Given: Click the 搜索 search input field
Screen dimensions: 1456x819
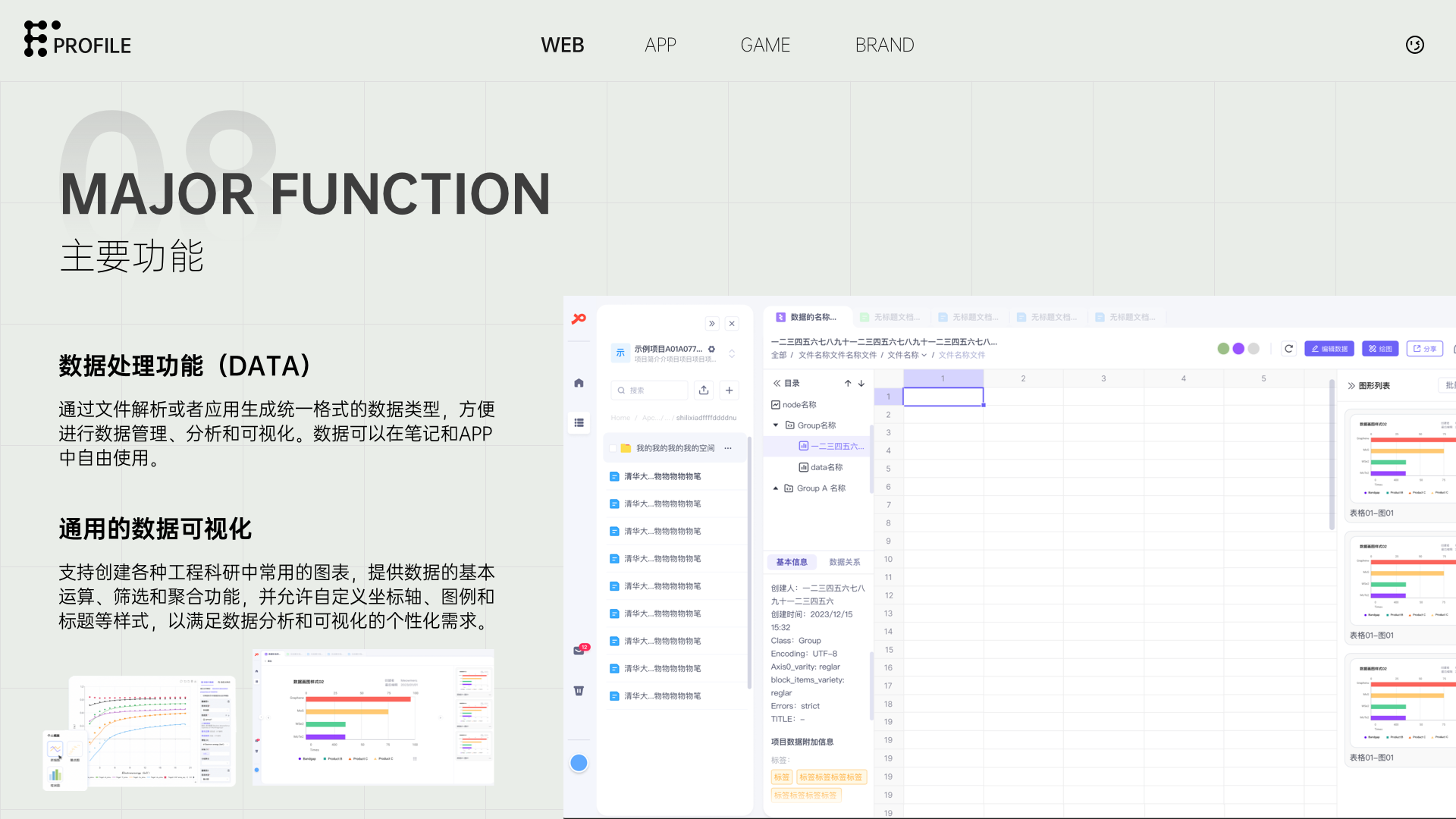Looking at the screenshot, I should [651, 390].
